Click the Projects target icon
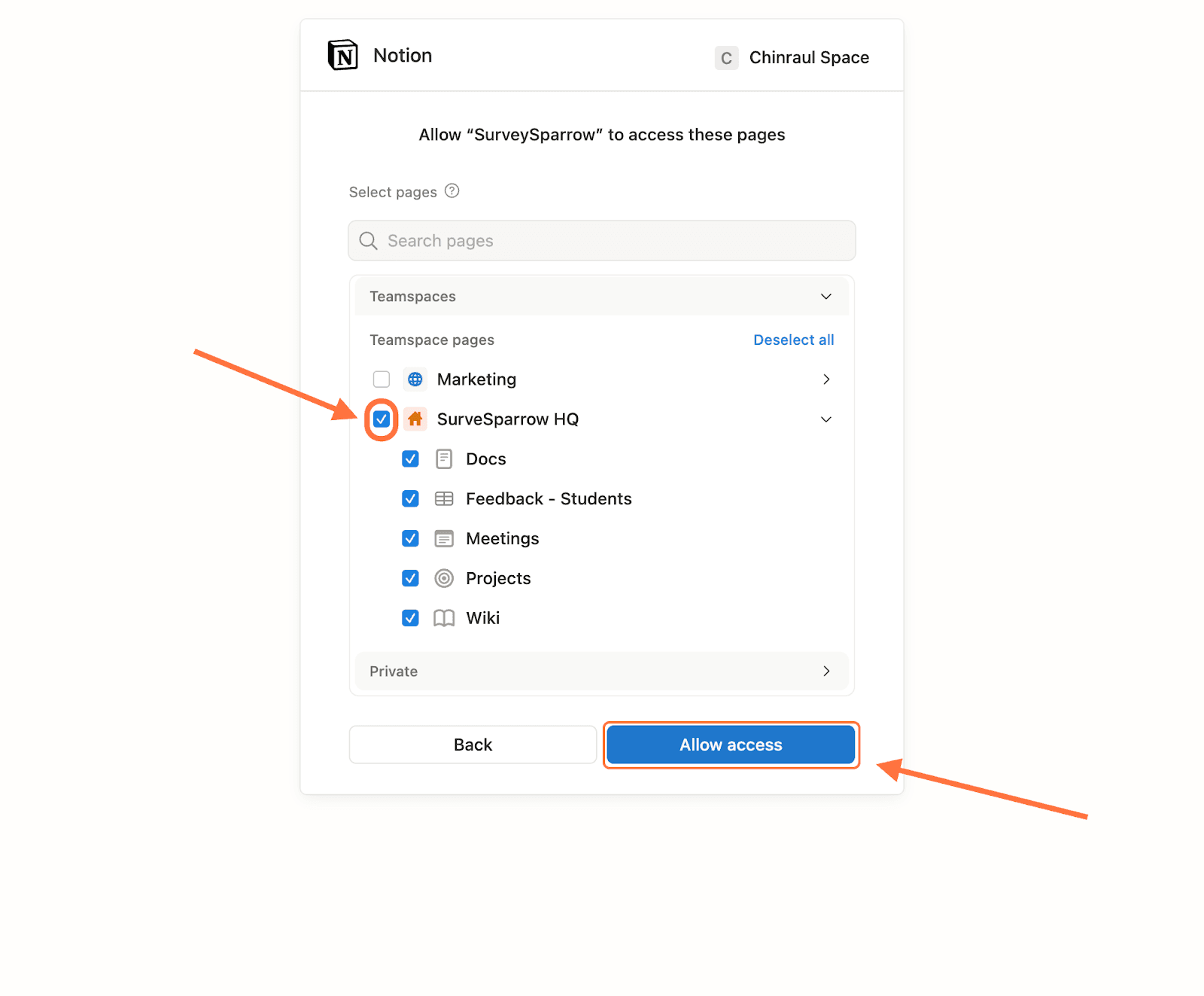 pos(444,578)
